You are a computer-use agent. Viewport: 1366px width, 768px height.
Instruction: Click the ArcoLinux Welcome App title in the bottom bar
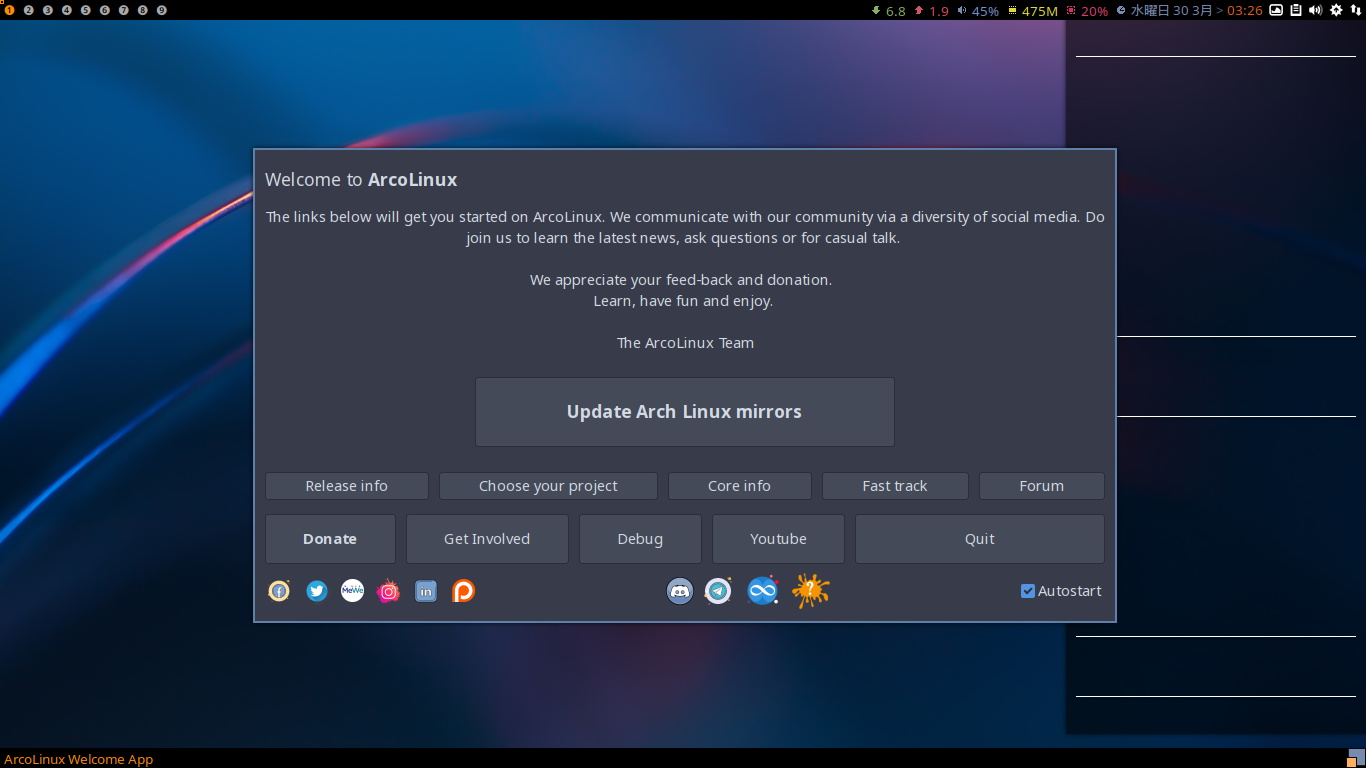coord(79,759)
